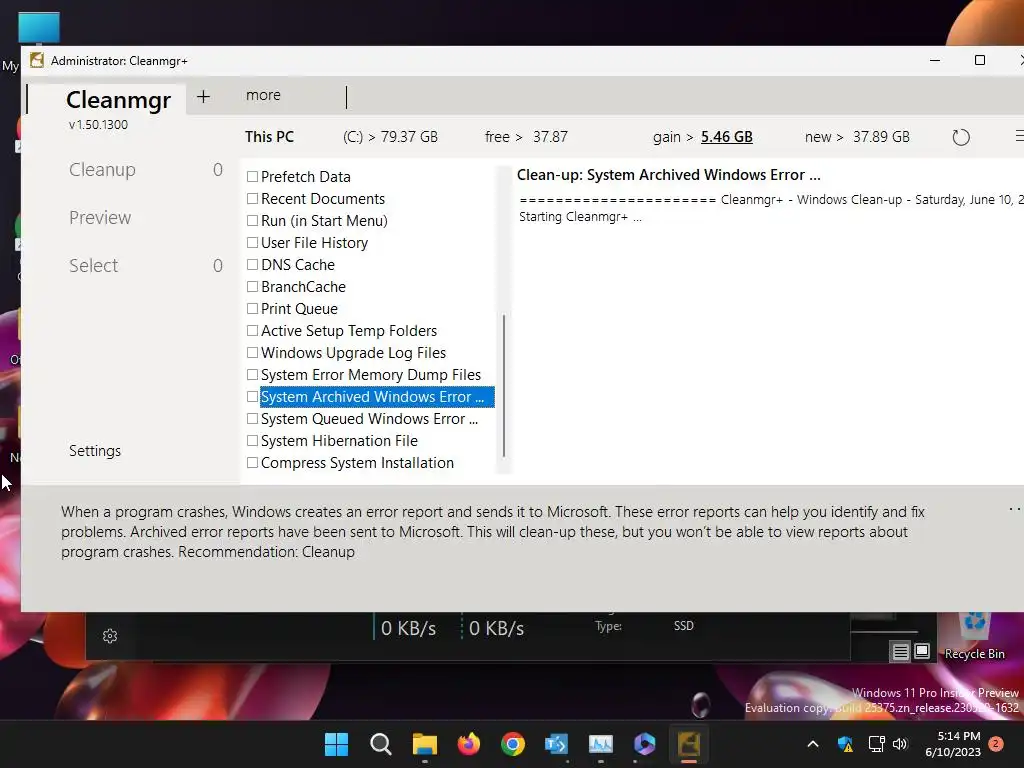Click the cleanup list vertical scrollbar
The image size is (1024, 768).
504,385
